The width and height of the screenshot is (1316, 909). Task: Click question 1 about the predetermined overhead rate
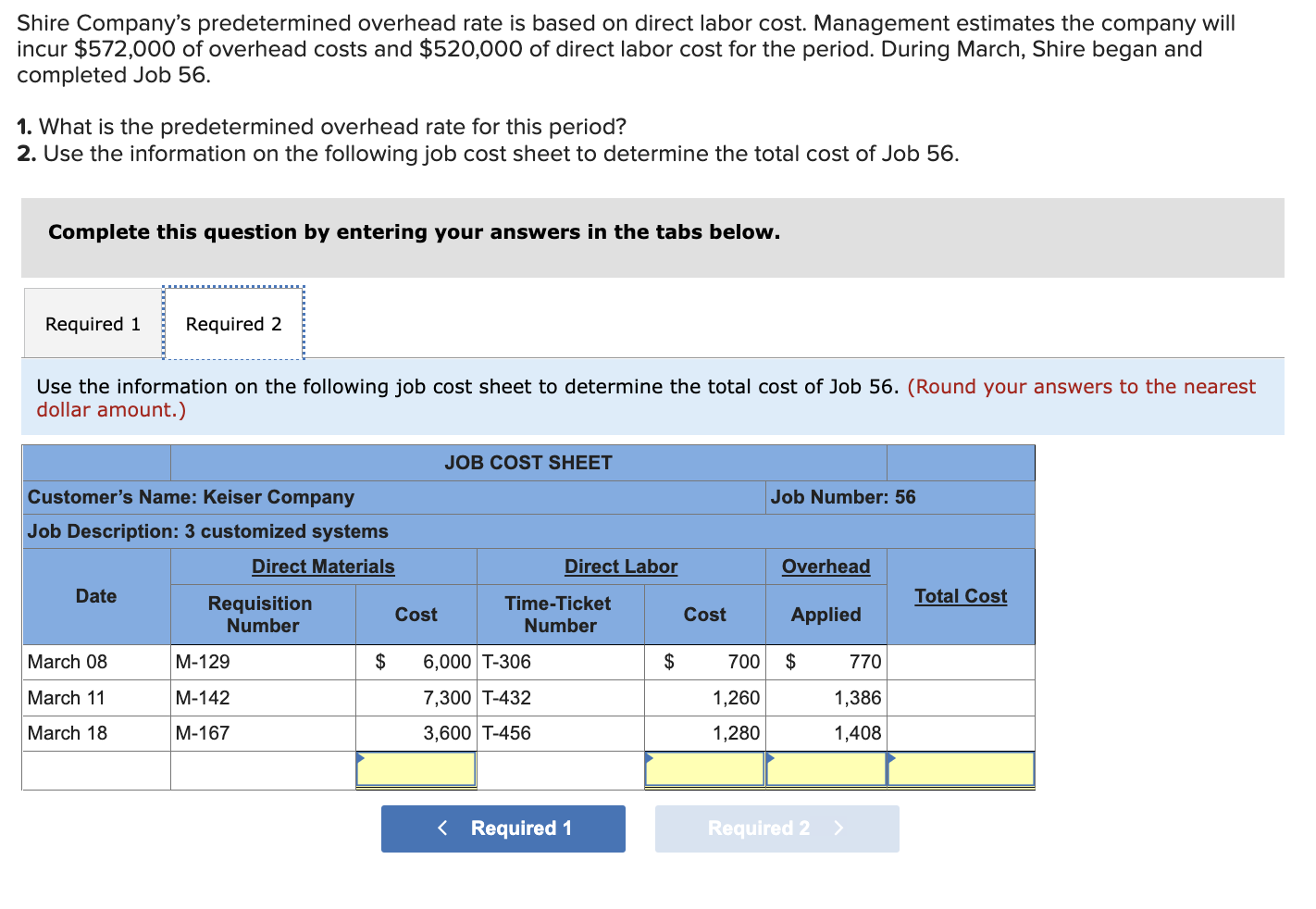coord(322,127)
